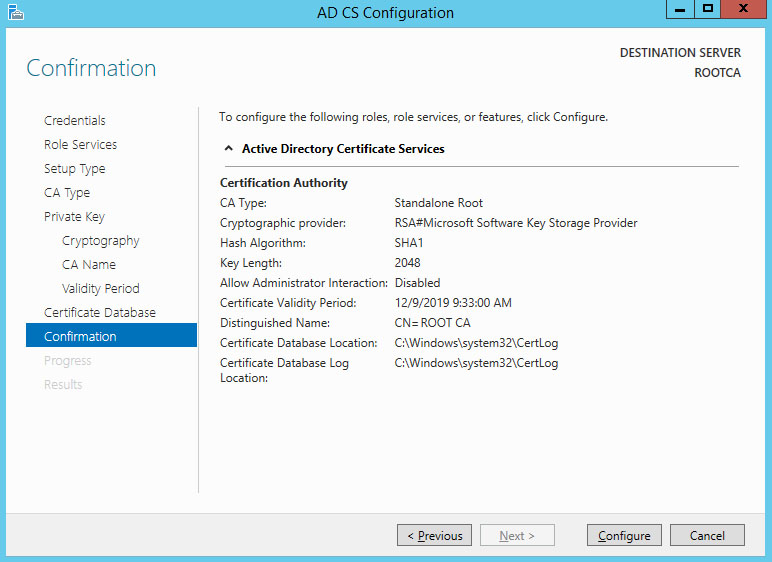772x562 pixels.
Task: Close the AD CS Configuration window
Action: (x=743, y=9)
